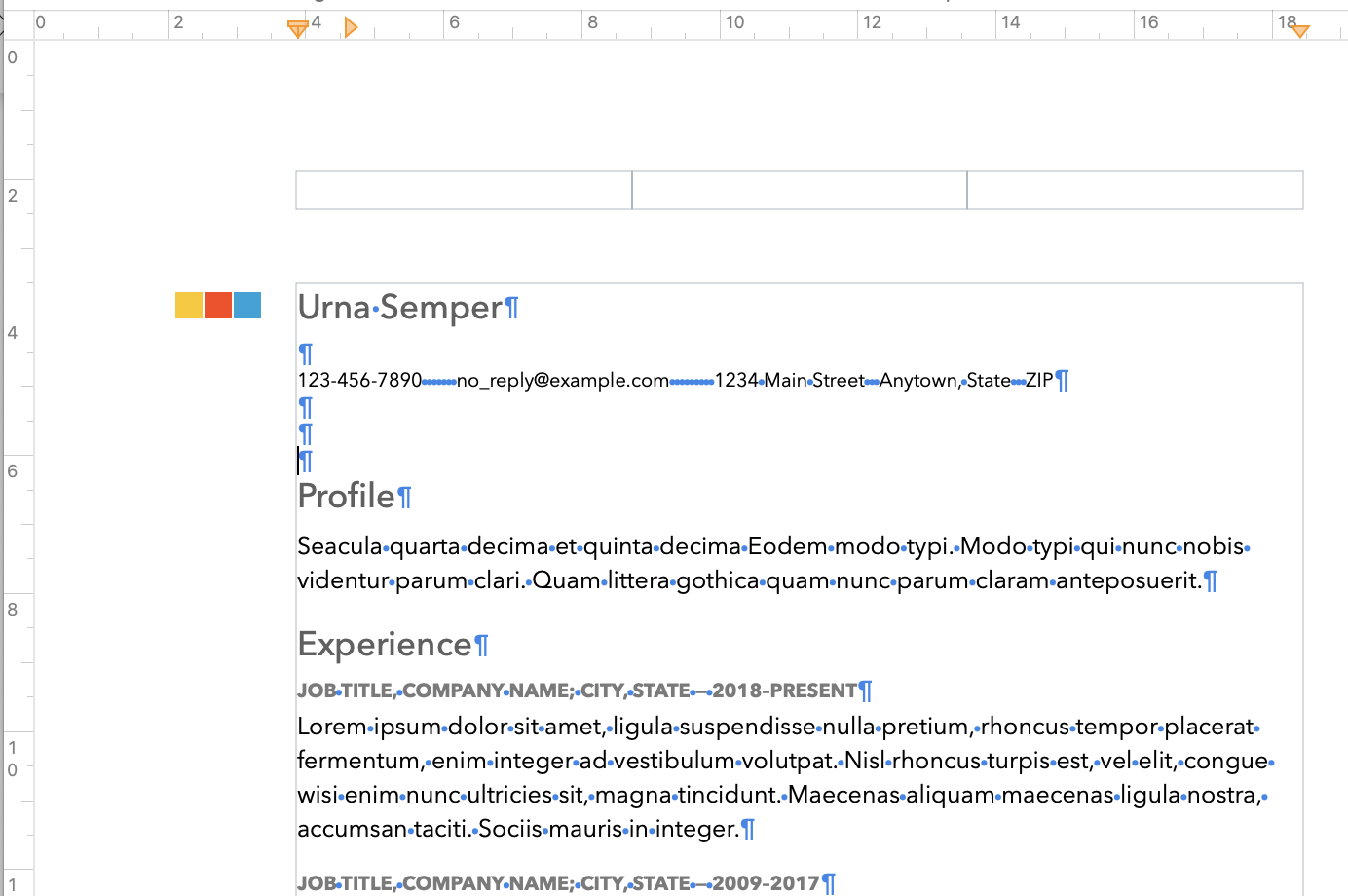Select the blue square shape
This screenshot has width=1348, height=896.
coord(247,305)
